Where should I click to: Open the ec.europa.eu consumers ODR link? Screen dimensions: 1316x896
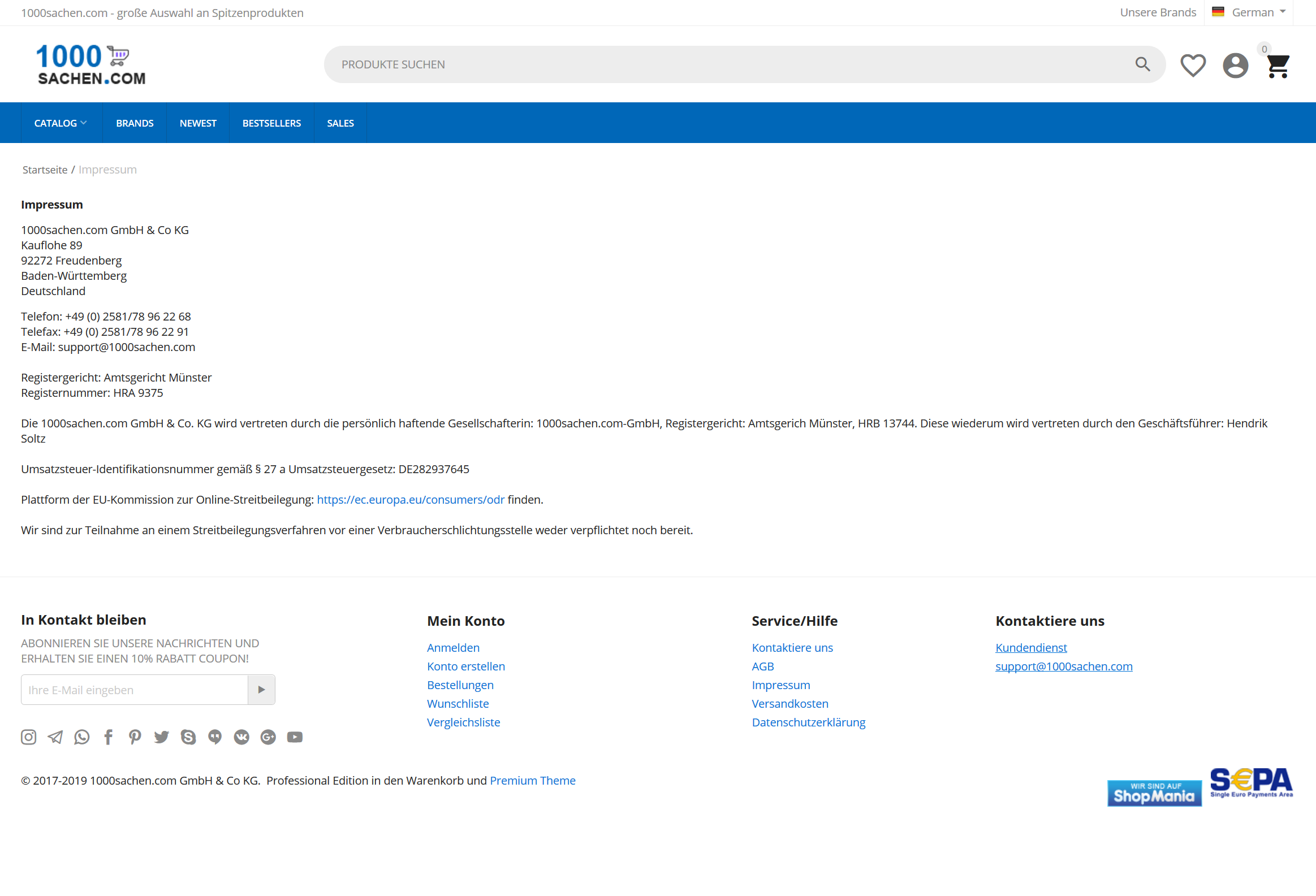point(411,499)
